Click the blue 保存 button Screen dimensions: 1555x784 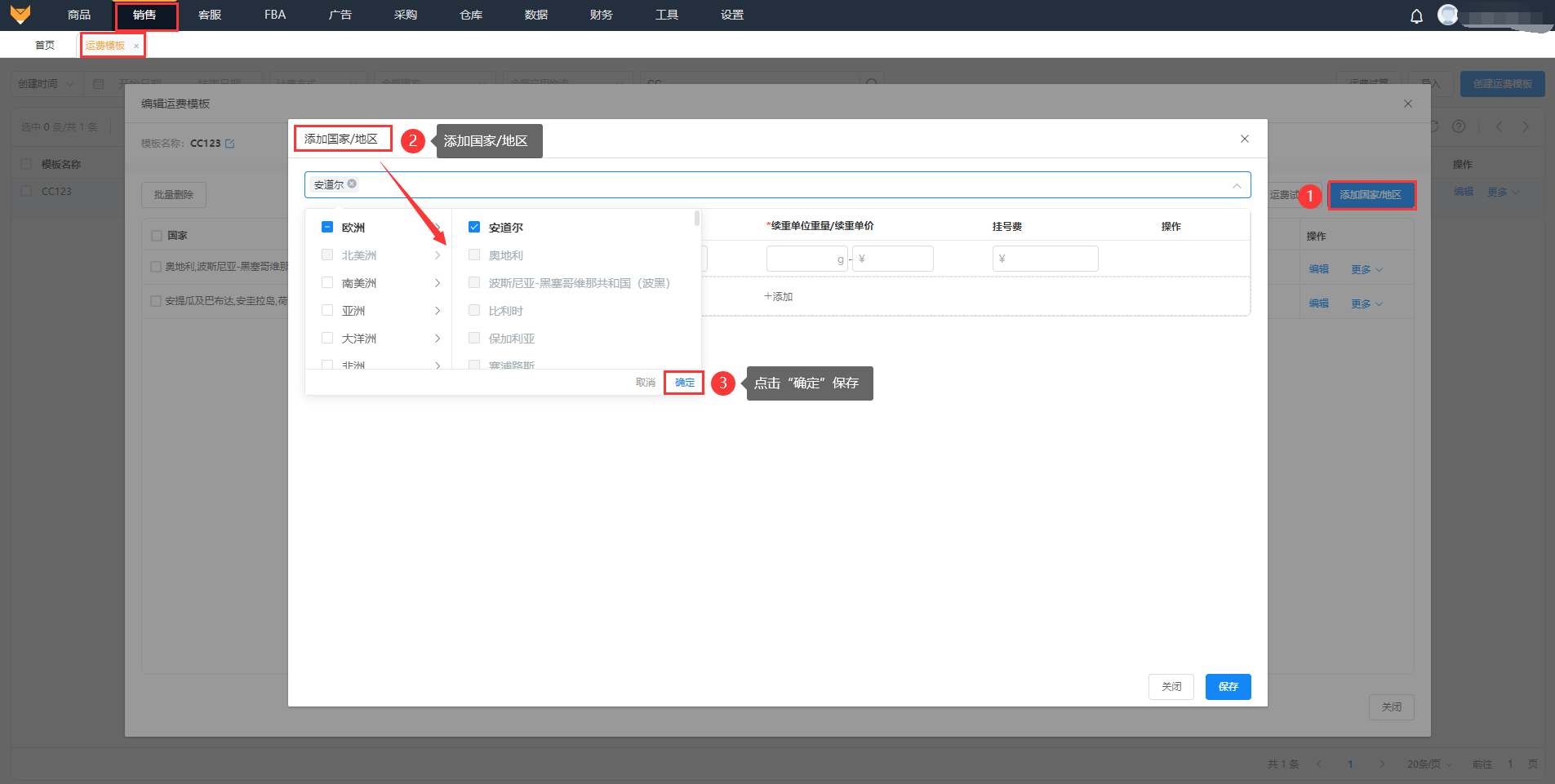pyautogui.click(x=1228, y=687)
